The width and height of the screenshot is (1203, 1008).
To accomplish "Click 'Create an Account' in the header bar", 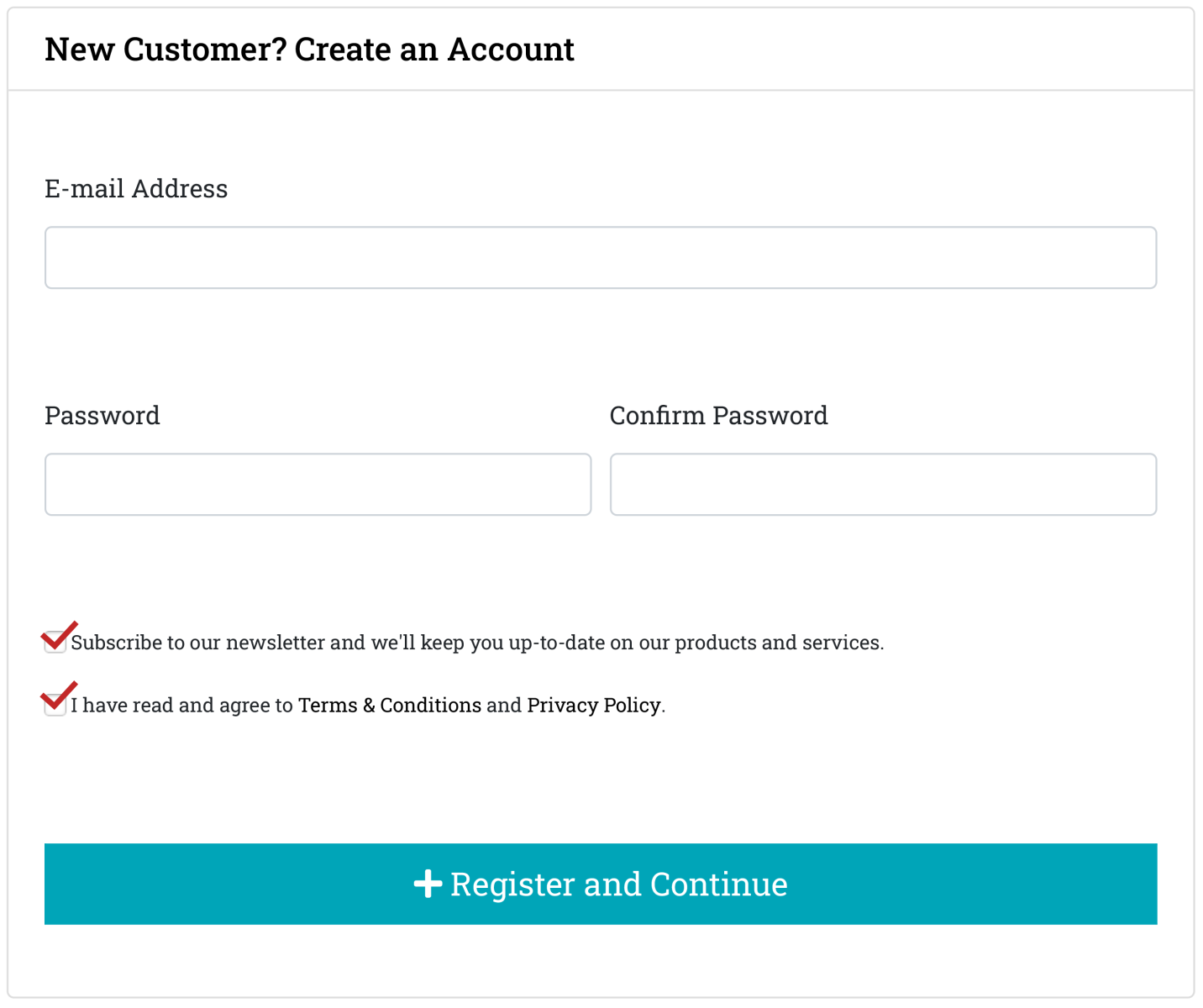I will 434,50.
